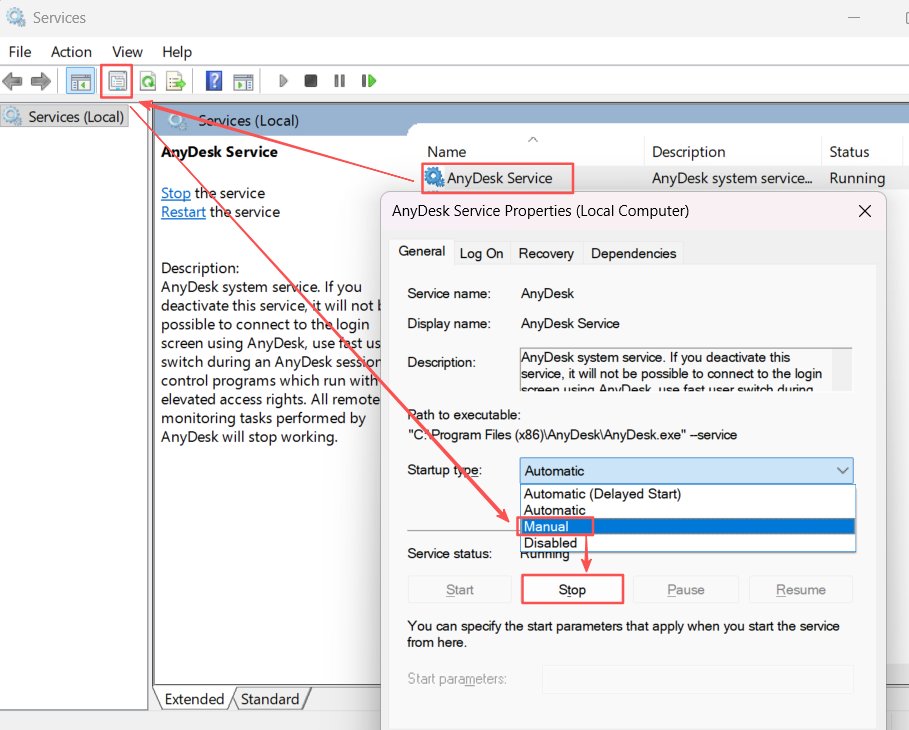Switch to the Standard view tab
The width and height of the screenshot is (909, 730).
tap(270, 699)
